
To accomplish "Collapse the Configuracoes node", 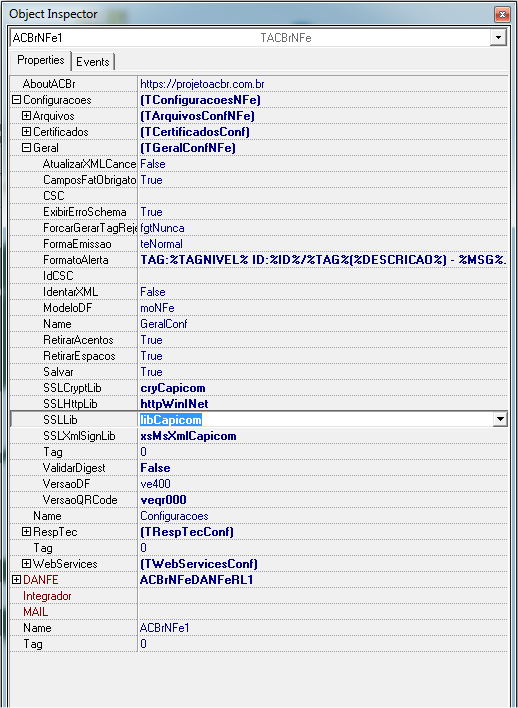I will [x=16, y=100].
